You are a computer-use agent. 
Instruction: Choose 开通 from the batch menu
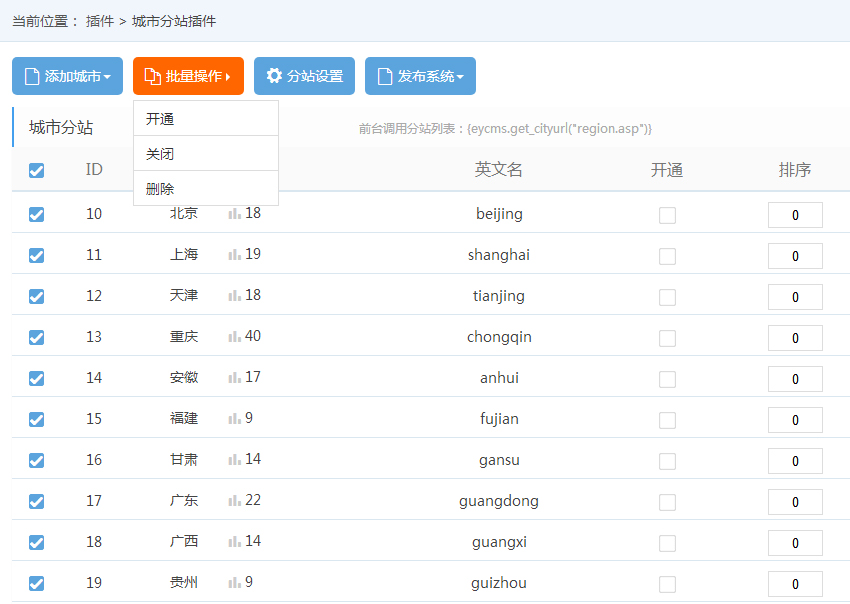160,119
